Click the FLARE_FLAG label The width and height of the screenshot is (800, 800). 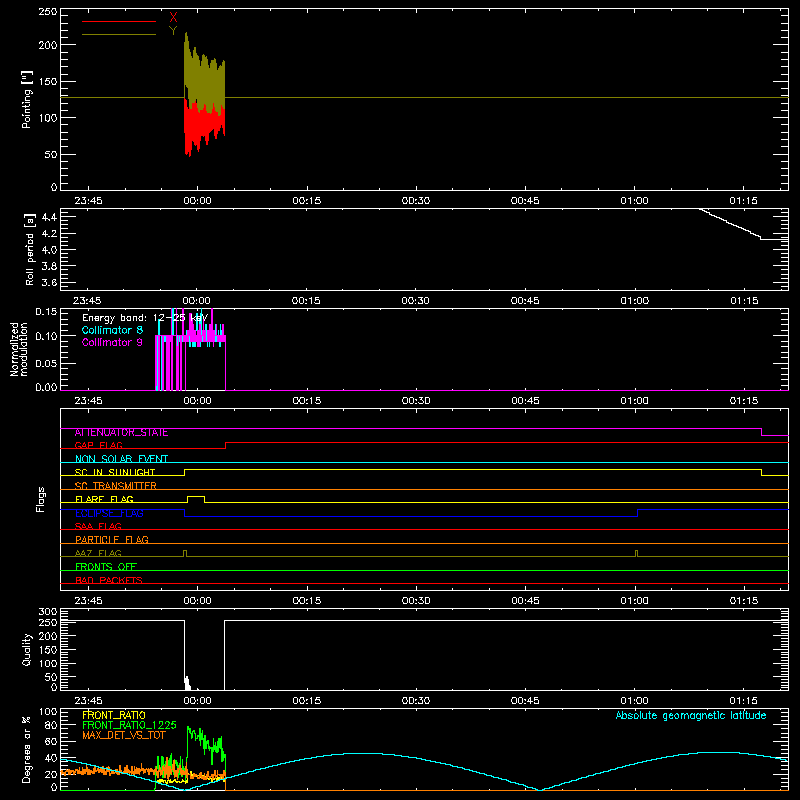click(104, 499)
